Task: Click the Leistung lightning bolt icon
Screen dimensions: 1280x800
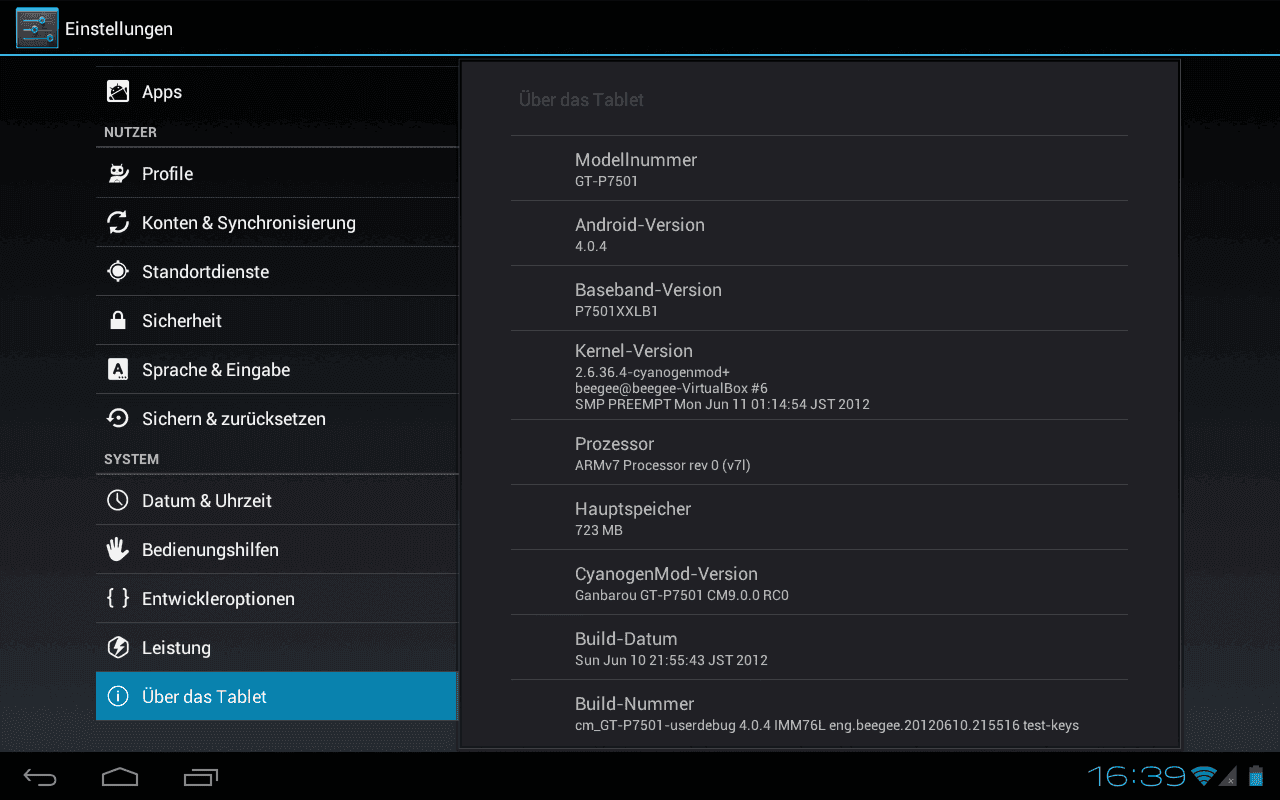Action: point(118,648)
